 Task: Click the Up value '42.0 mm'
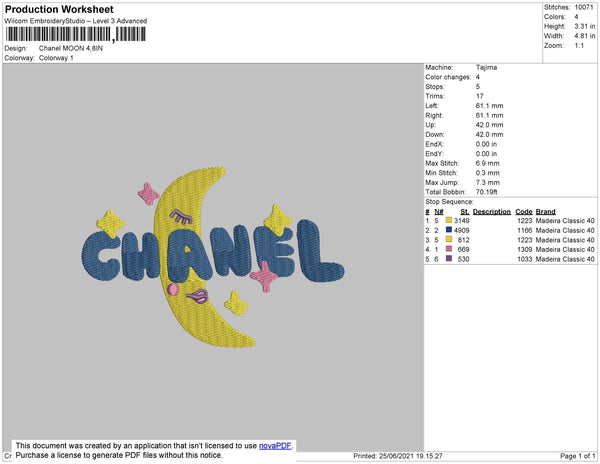[489, 125]
